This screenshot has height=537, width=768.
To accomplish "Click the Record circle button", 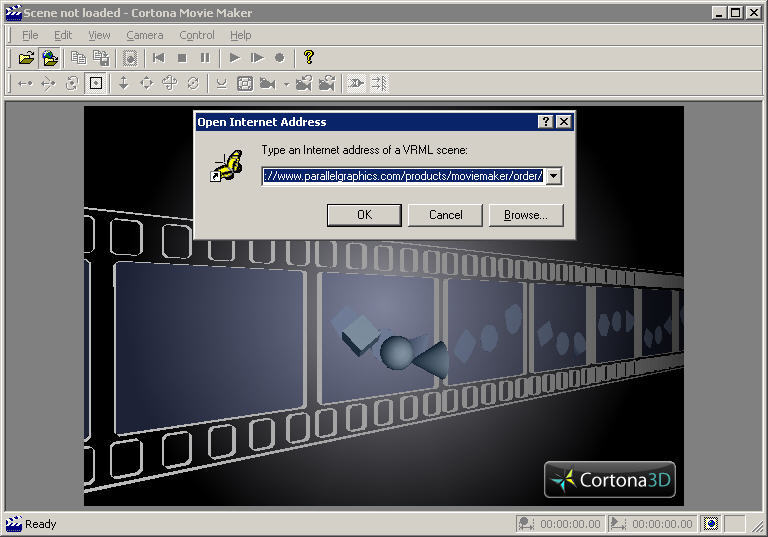I will click(x=280, y=58).
